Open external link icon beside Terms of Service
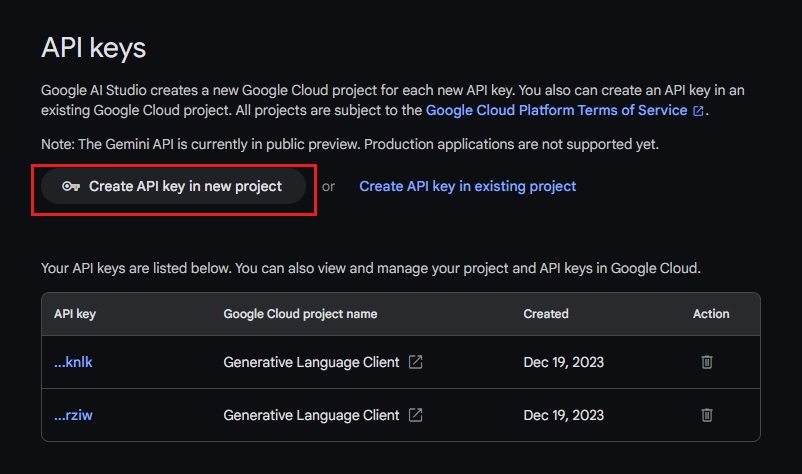The width and height of the screenshot is (802, 474). click(699, 110)
